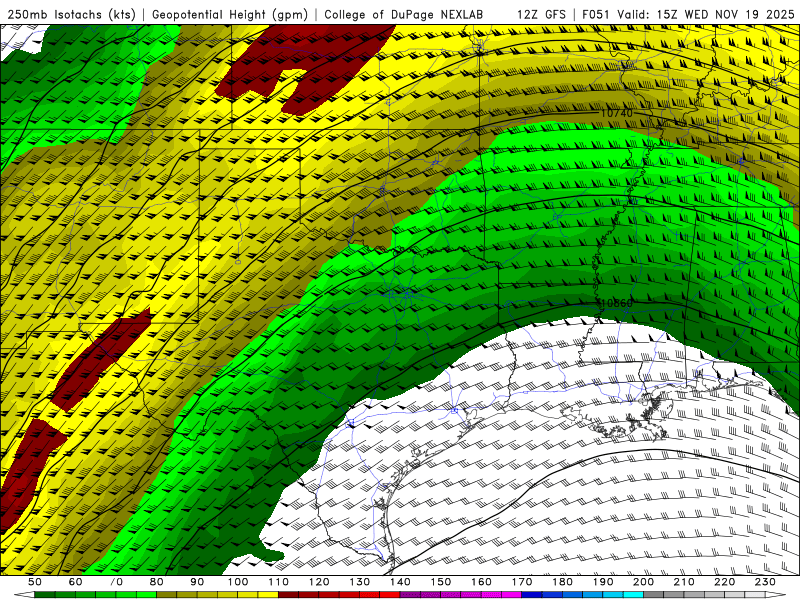Click the 'F051' forecast hour text
The height and width of the screenshot is (600, 800).
pos(597,14)
